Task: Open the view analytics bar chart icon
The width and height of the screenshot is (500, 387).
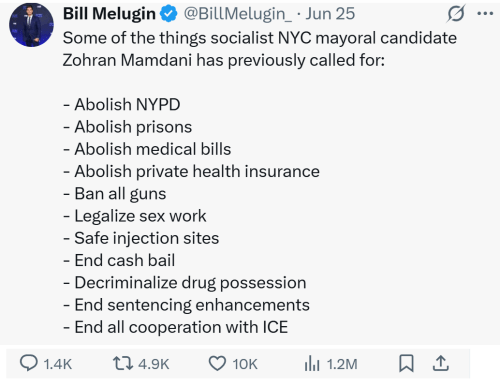Action: (312, 363)
